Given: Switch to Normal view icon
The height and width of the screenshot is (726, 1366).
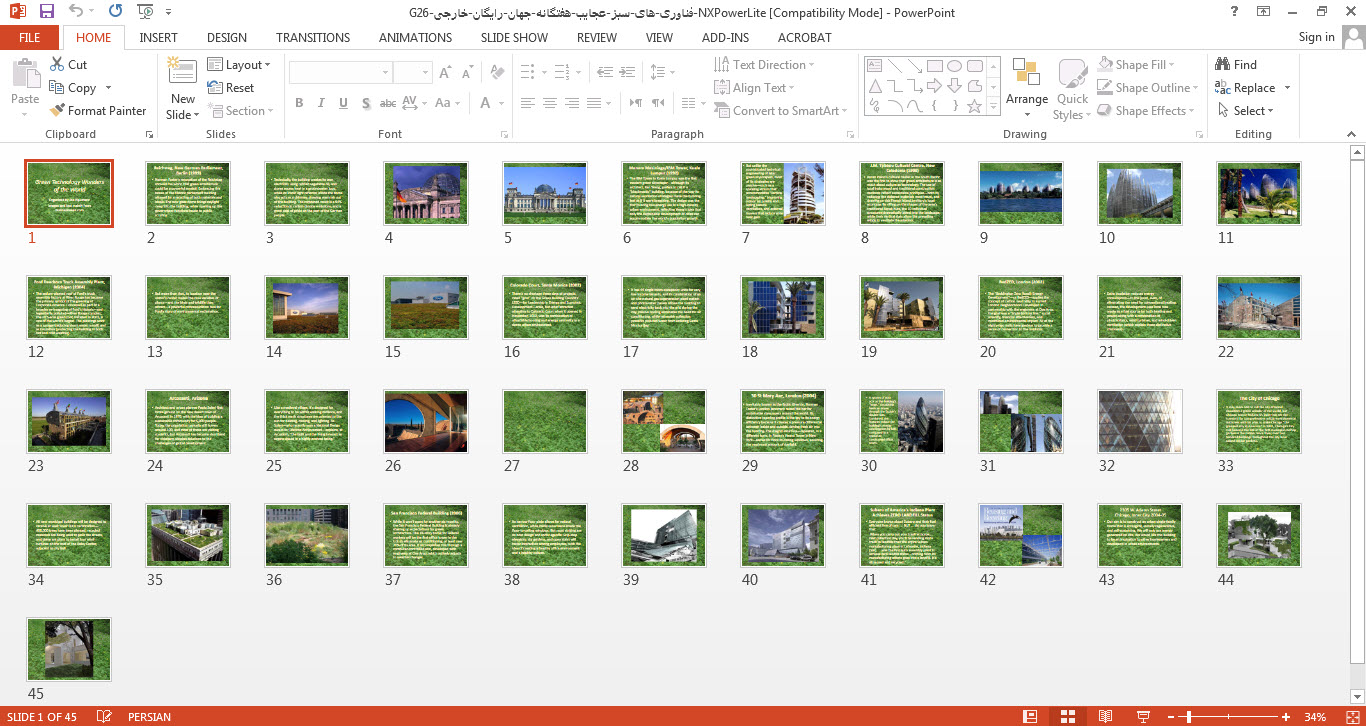Looking at the screenshot, I should click(1030, 717).
